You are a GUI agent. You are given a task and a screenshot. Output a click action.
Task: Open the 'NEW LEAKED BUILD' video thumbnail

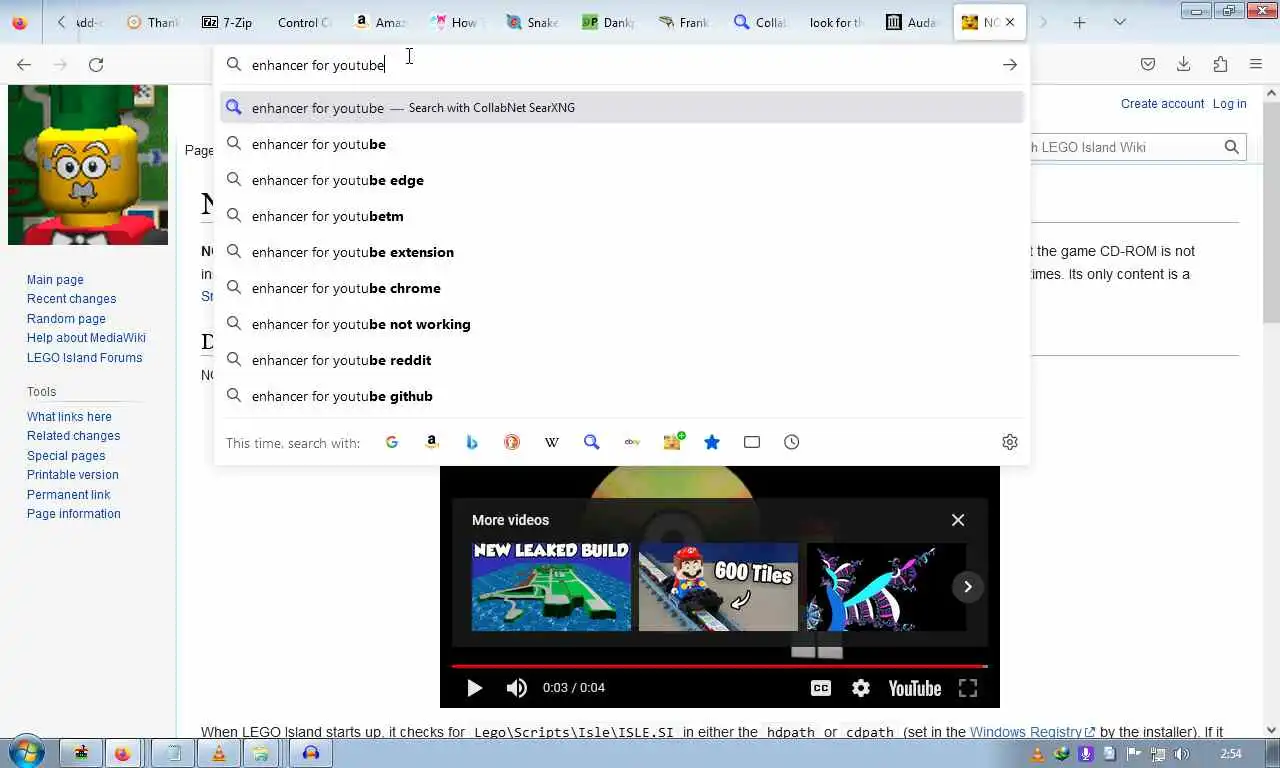[551, 587]
